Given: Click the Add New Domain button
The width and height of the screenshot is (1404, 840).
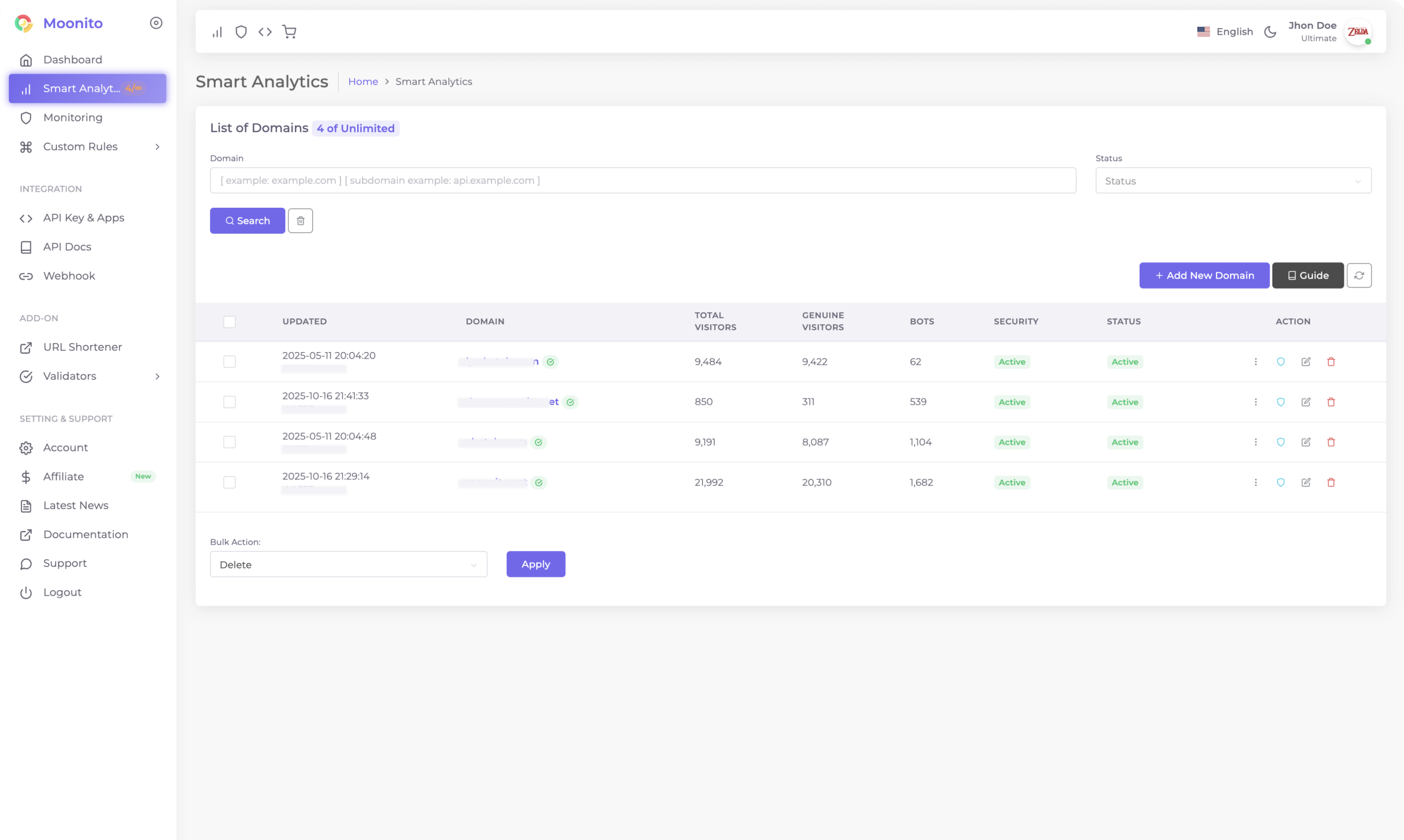Looking at the screenshot, I should pyautogui.click(x=1203, y=276).
